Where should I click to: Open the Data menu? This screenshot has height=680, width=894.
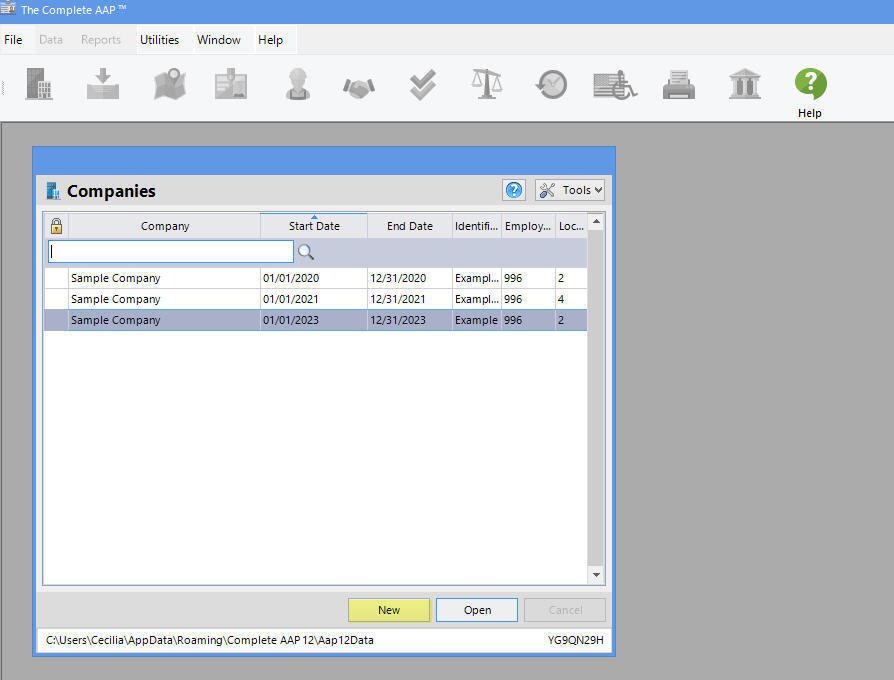tap(51, 40)
